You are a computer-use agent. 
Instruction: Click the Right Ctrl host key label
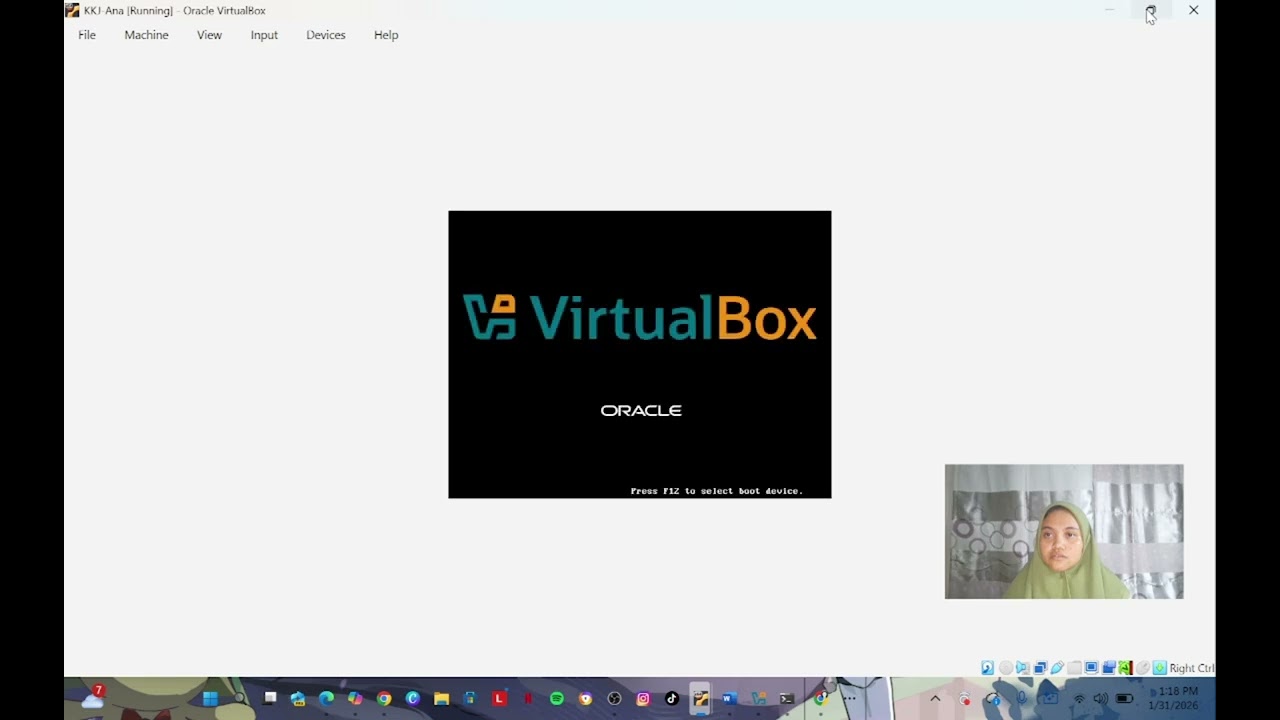(1191, 668)
